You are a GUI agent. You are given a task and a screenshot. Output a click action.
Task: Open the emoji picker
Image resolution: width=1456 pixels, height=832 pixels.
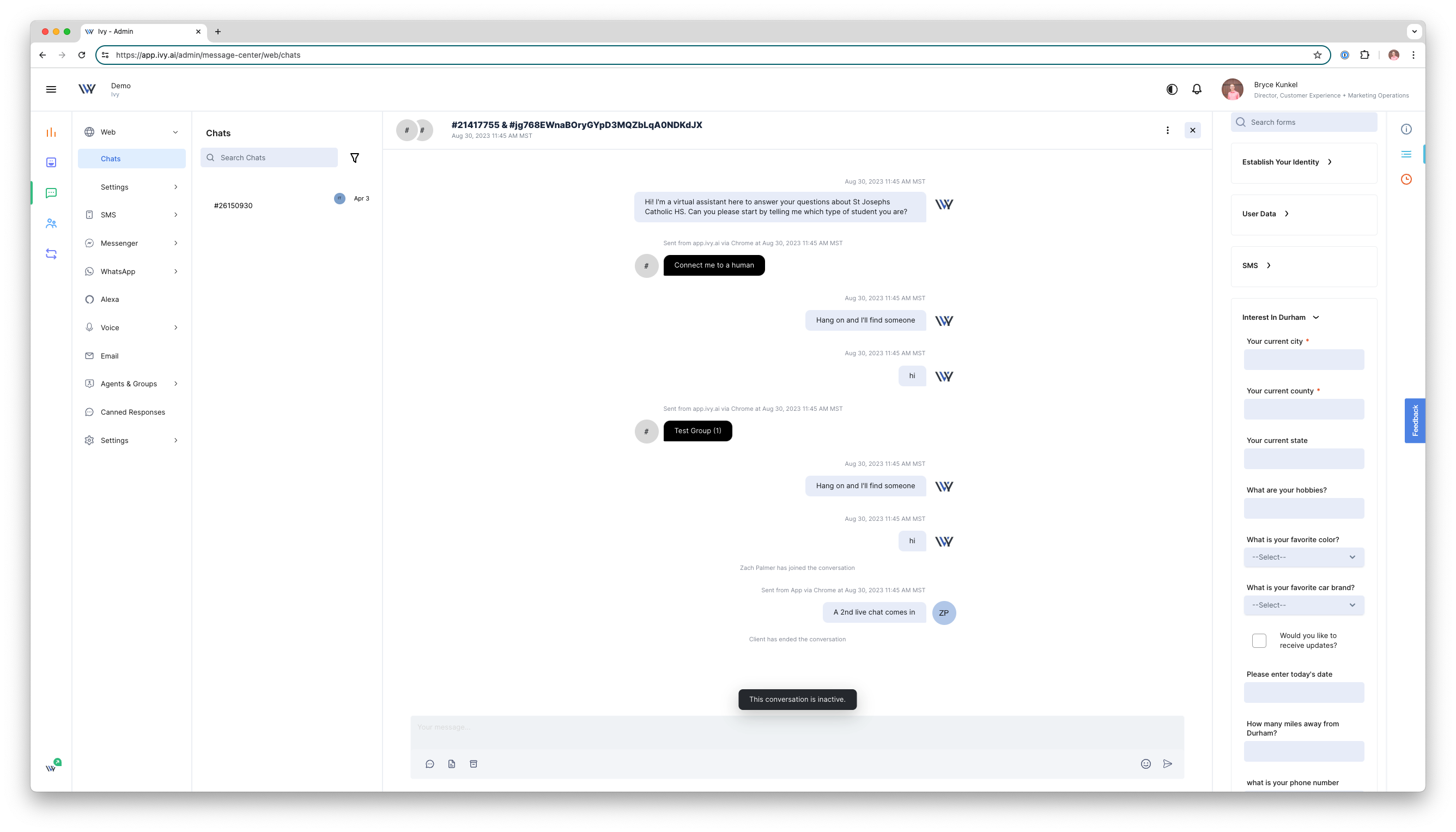pos(1146,764)
